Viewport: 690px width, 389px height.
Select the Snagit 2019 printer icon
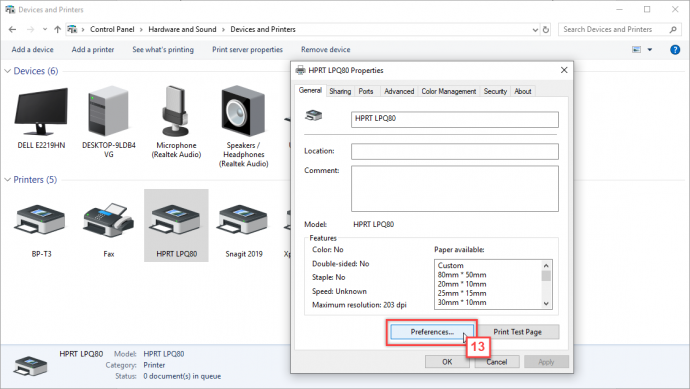point(243,220)
